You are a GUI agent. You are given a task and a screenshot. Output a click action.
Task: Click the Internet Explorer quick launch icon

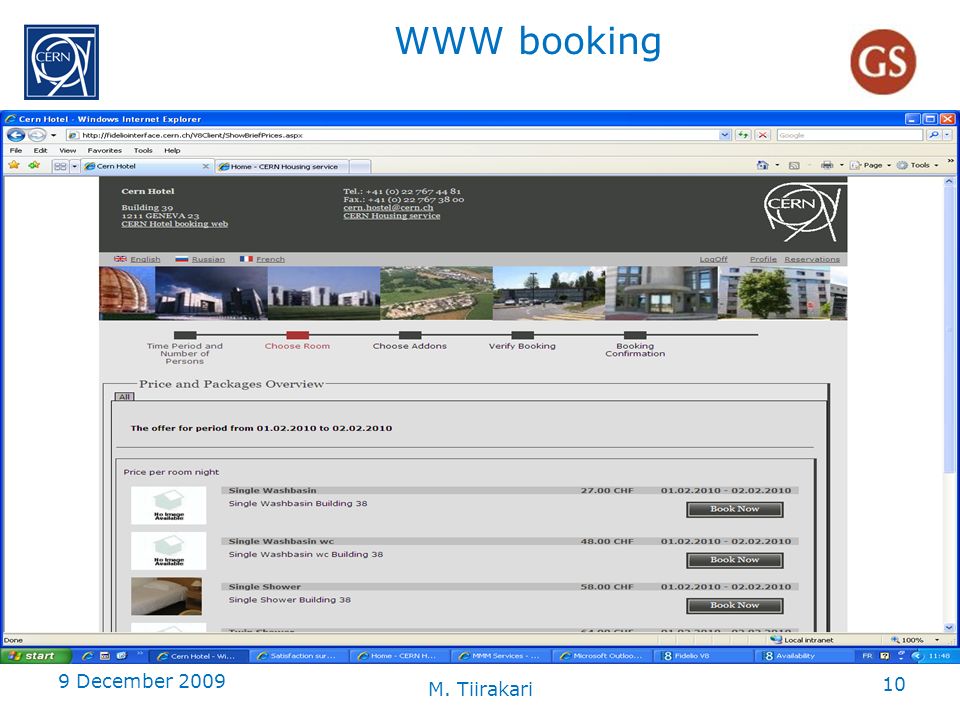[x=87, y=656]
